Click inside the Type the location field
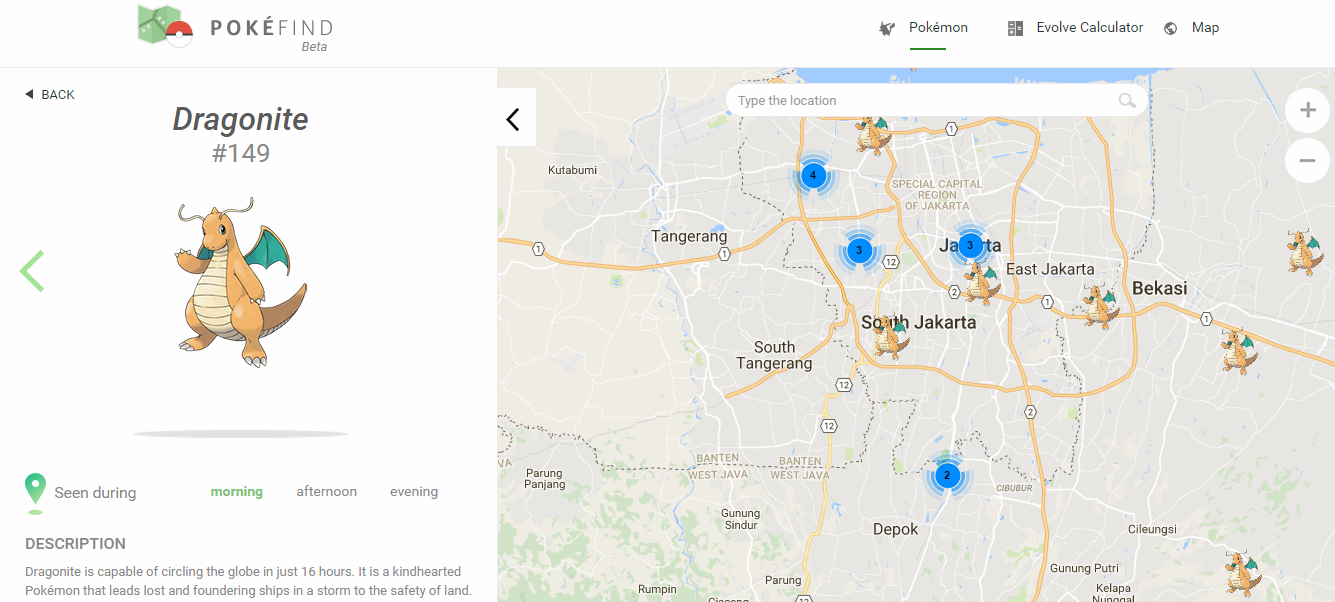The height and width of the screenshot is (602, 1335). click(x=900, y=100)
